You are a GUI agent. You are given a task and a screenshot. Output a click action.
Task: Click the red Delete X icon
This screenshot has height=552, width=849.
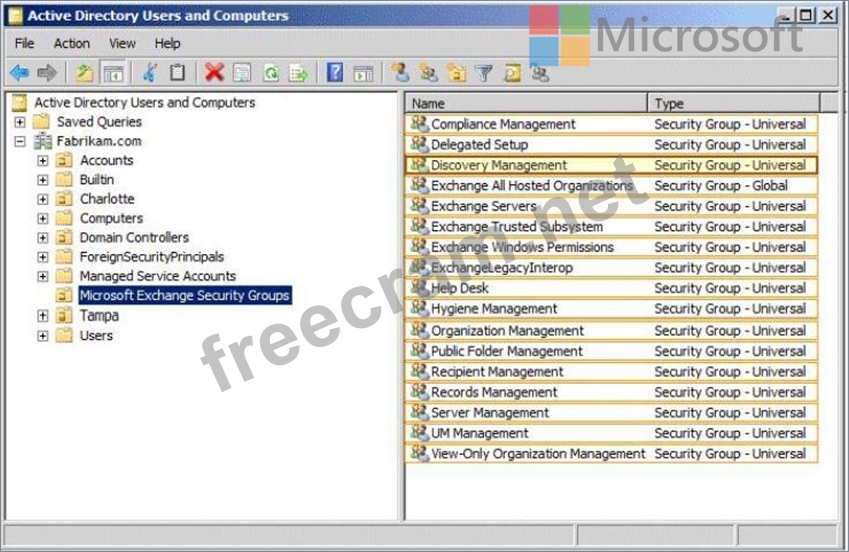pos(214,73)
